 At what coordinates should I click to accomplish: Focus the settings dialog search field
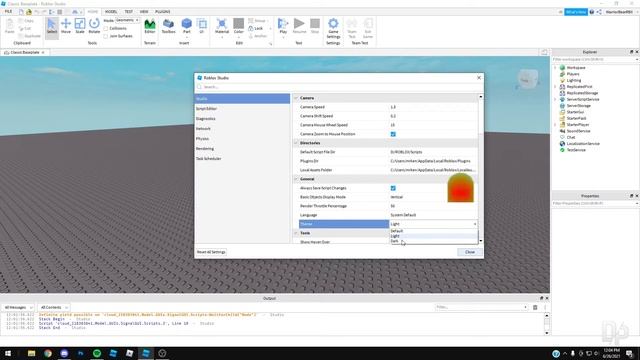(x=339, y=87)
